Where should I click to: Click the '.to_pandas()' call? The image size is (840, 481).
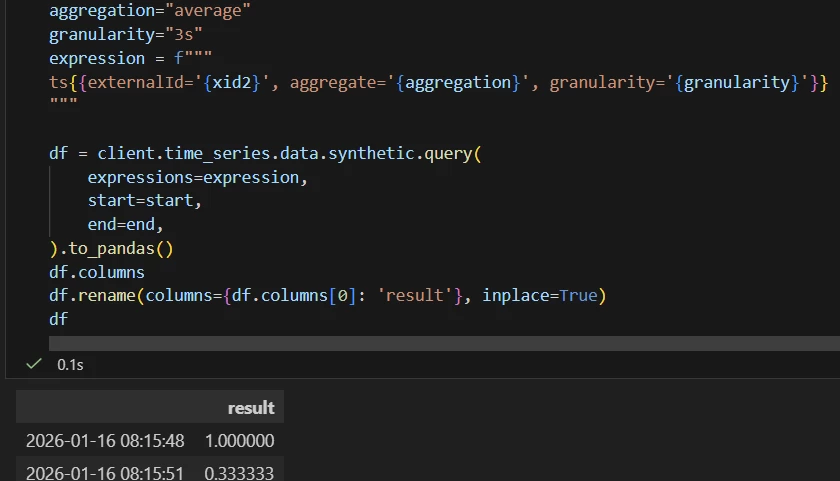117,249
